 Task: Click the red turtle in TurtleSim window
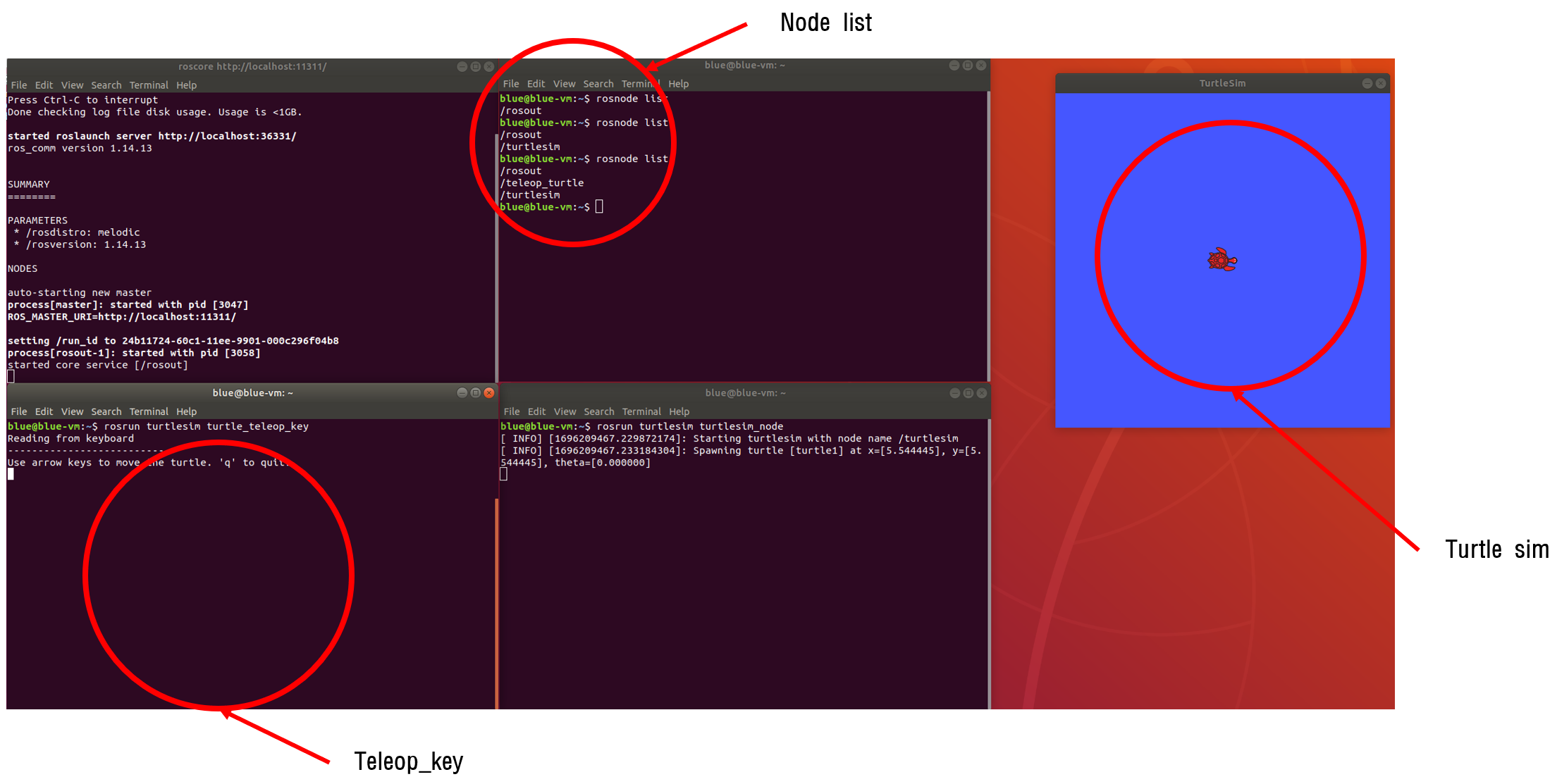click(x=1221, y=260)
